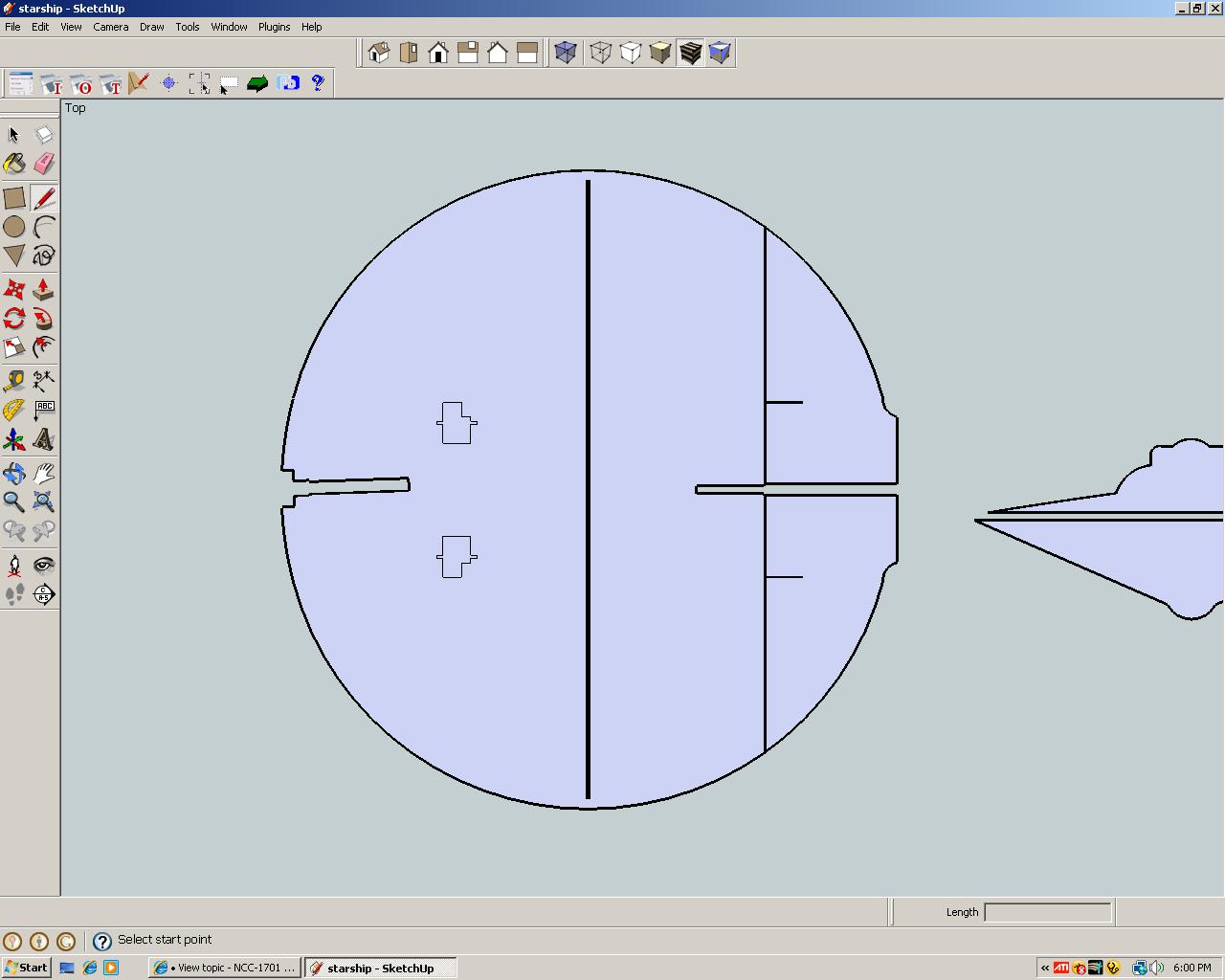Screen dimensions: 1225x980
Task: Toggle X-ray face style
Action: [x=566, y=53]
